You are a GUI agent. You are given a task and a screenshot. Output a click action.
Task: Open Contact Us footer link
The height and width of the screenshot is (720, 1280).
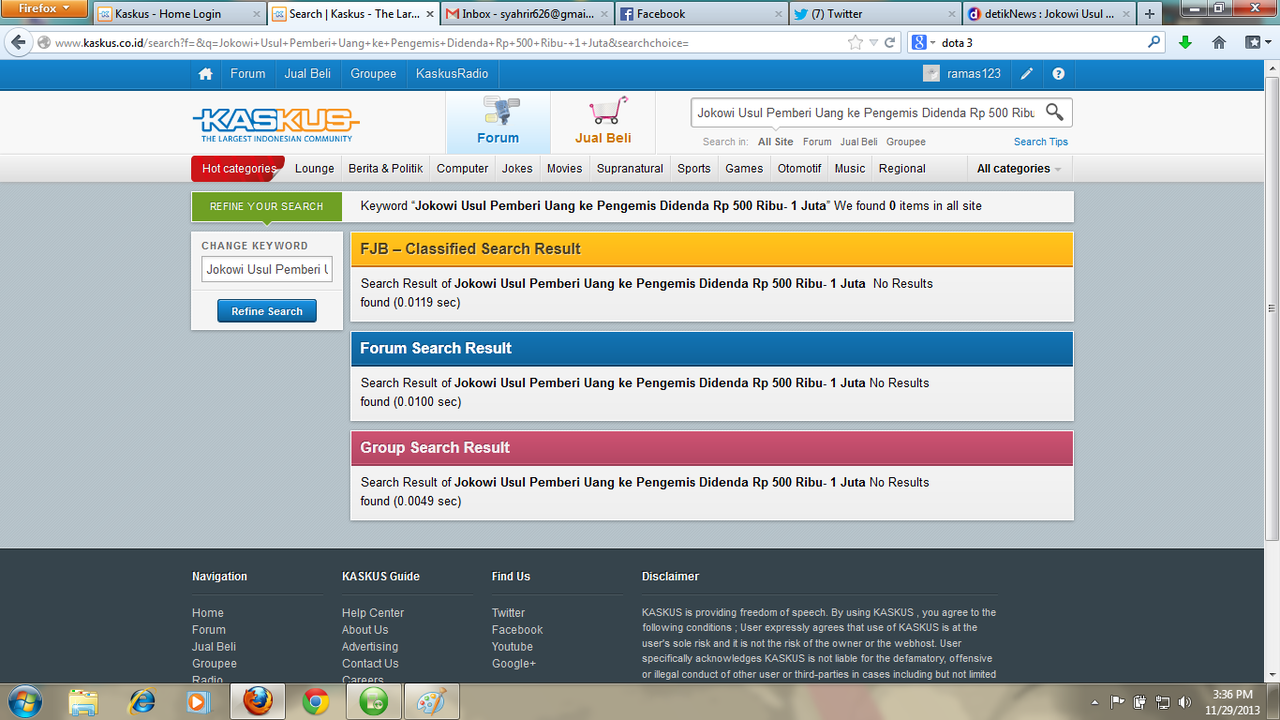click(x=370, y=664)
